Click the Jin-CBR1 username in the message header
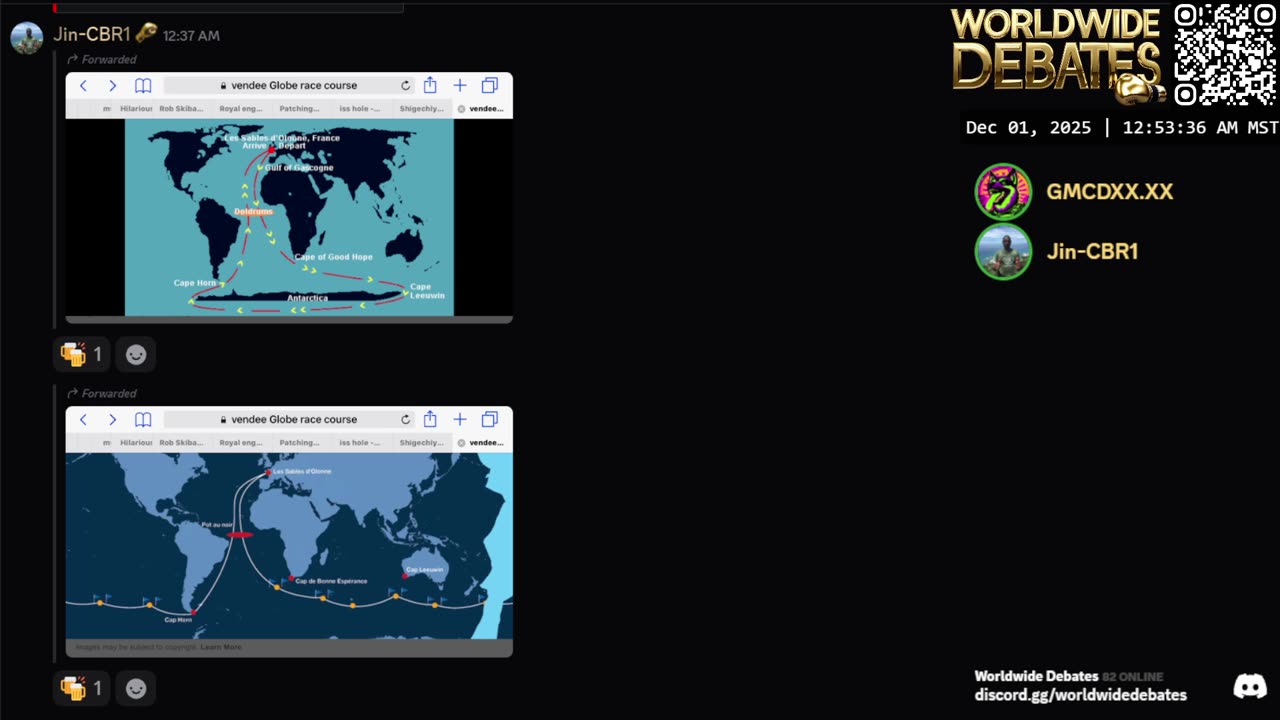 (x=92, y=34)
